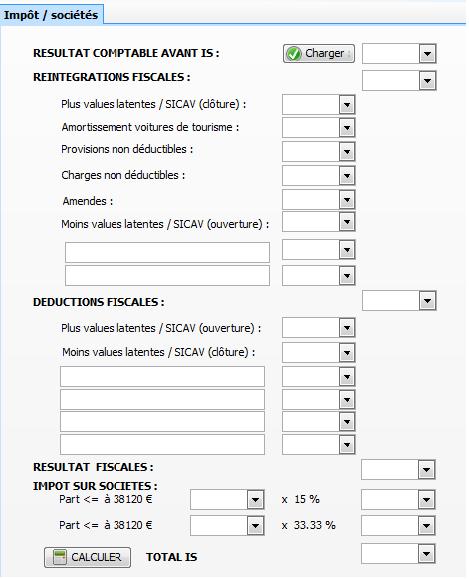This screenshot has height=579, width=469.
Task: Click the calculator icon on CALCULER
Action: pos(59,557)
